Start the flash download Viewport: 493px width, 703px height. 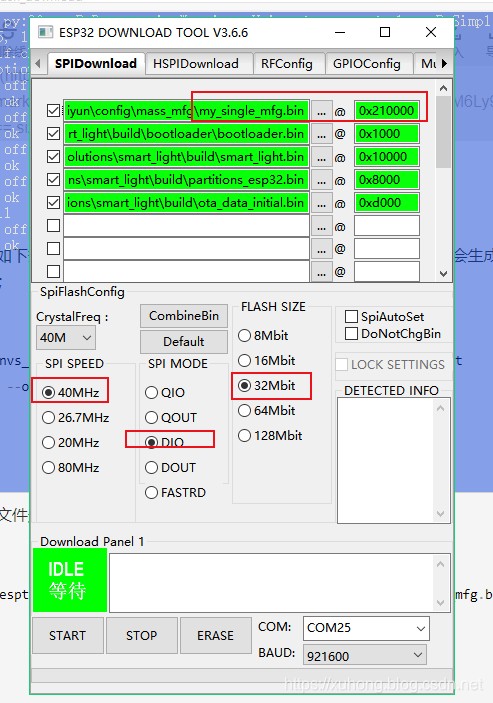(x=68, y=635)
